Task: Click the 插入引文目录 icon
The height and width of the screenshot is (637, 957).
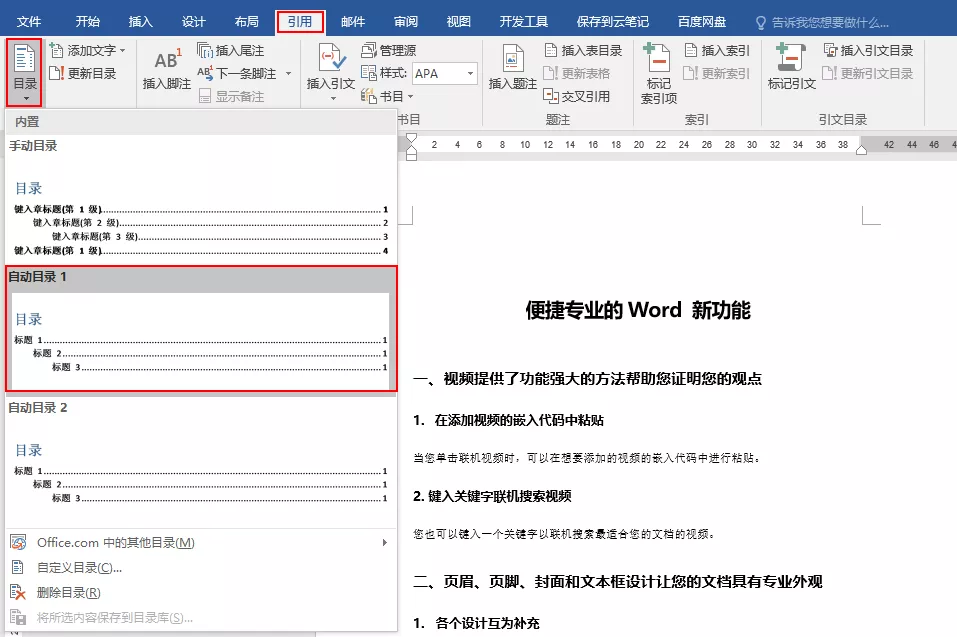Action: (x=880, y=50)
